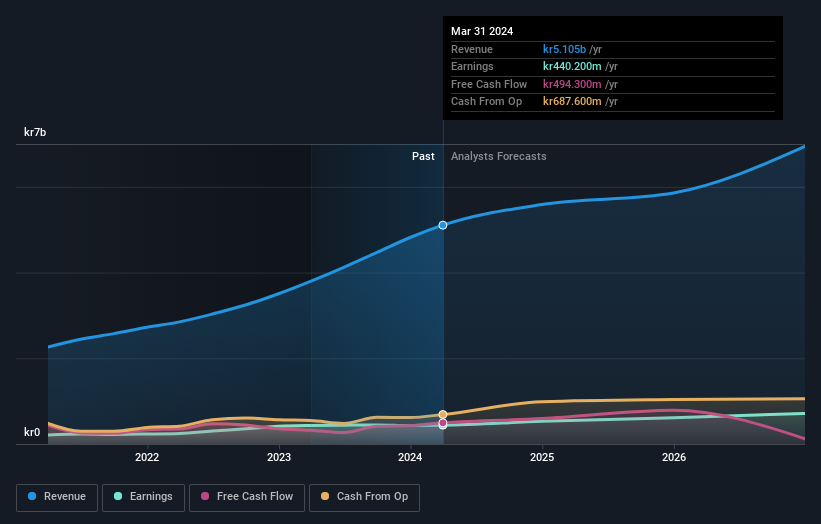The height and width of the screenshot is (524, 821).
Task: Click the Revenue row label in tooltip
Action: pos(472,49)
